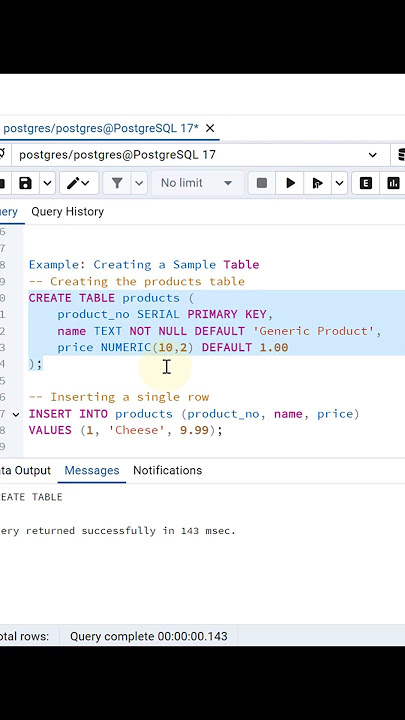Expand the execute options arrow
The width and height of the screenshot is (405, 720).
click(x=339, y=183)
